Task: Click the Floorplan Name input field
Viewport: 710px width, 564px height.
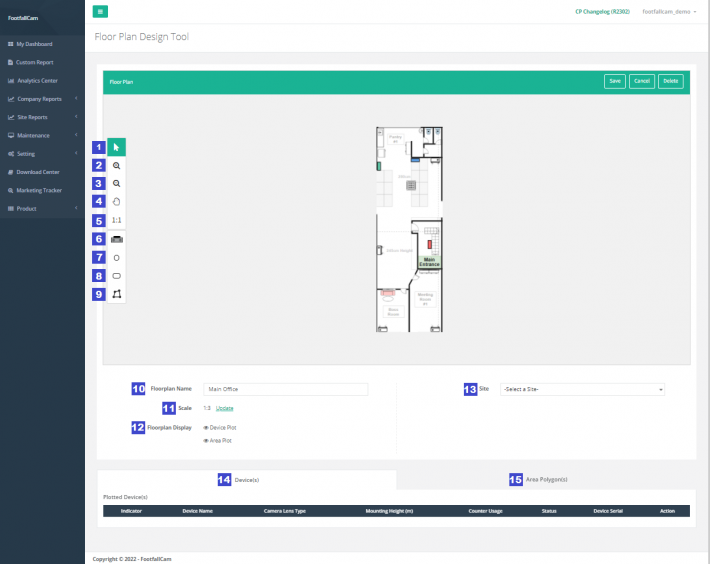Action: (x=285, y=389)
